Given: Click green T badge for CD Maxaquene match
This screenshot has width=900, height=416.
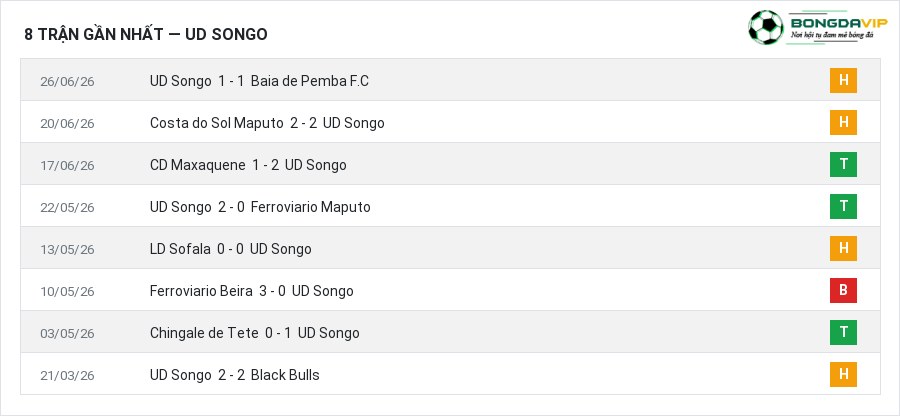Looking at the screenshot, I should pyautogui.click(x=843, y=165).
